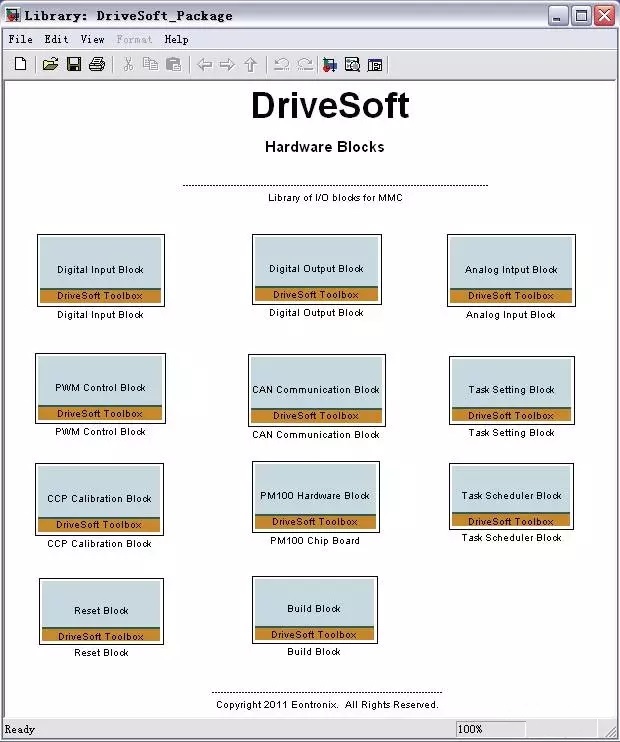Toggle the Model Browser toolbar icon

[375, 65]
